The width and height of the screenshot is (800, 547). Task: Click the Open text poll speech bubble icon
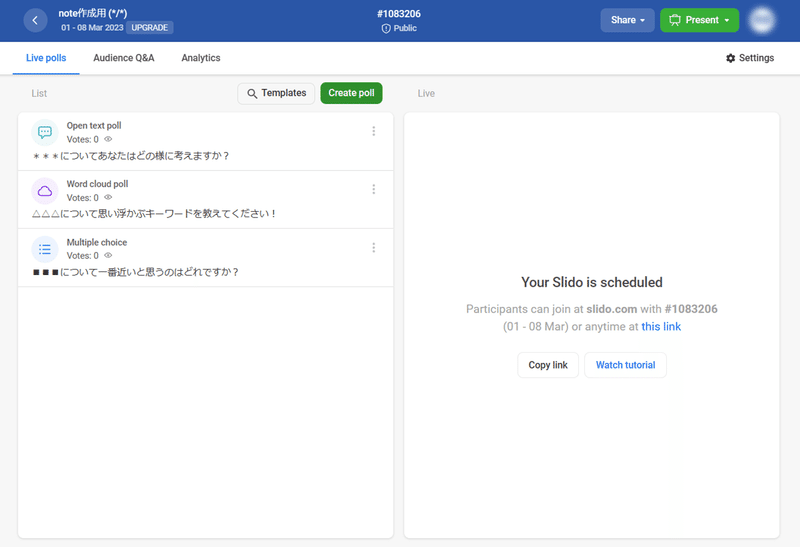pos(45,133)
